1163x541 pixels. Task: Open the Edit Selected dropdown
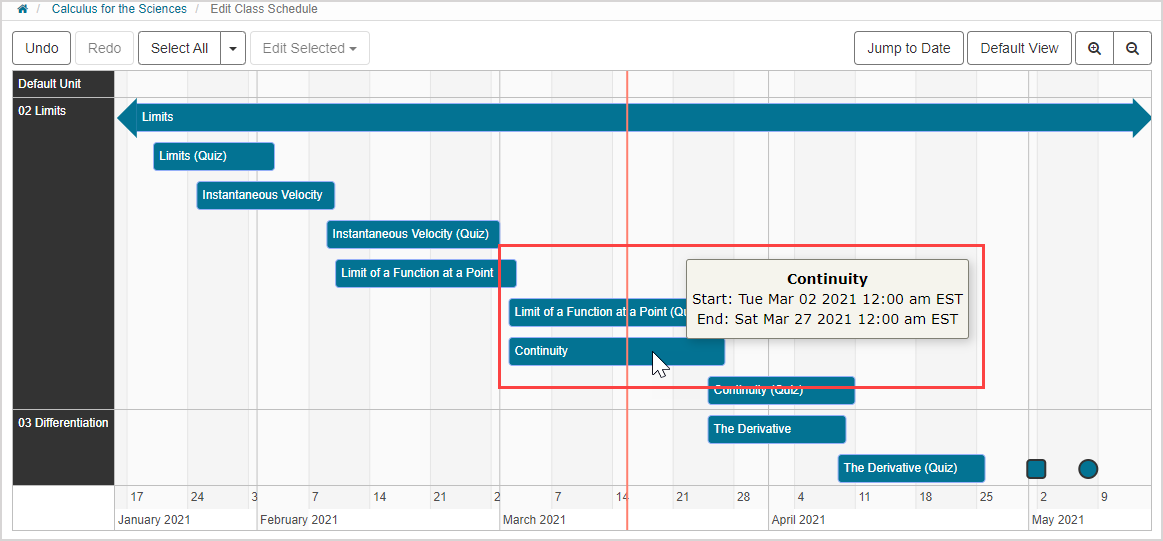coord(309,48)
